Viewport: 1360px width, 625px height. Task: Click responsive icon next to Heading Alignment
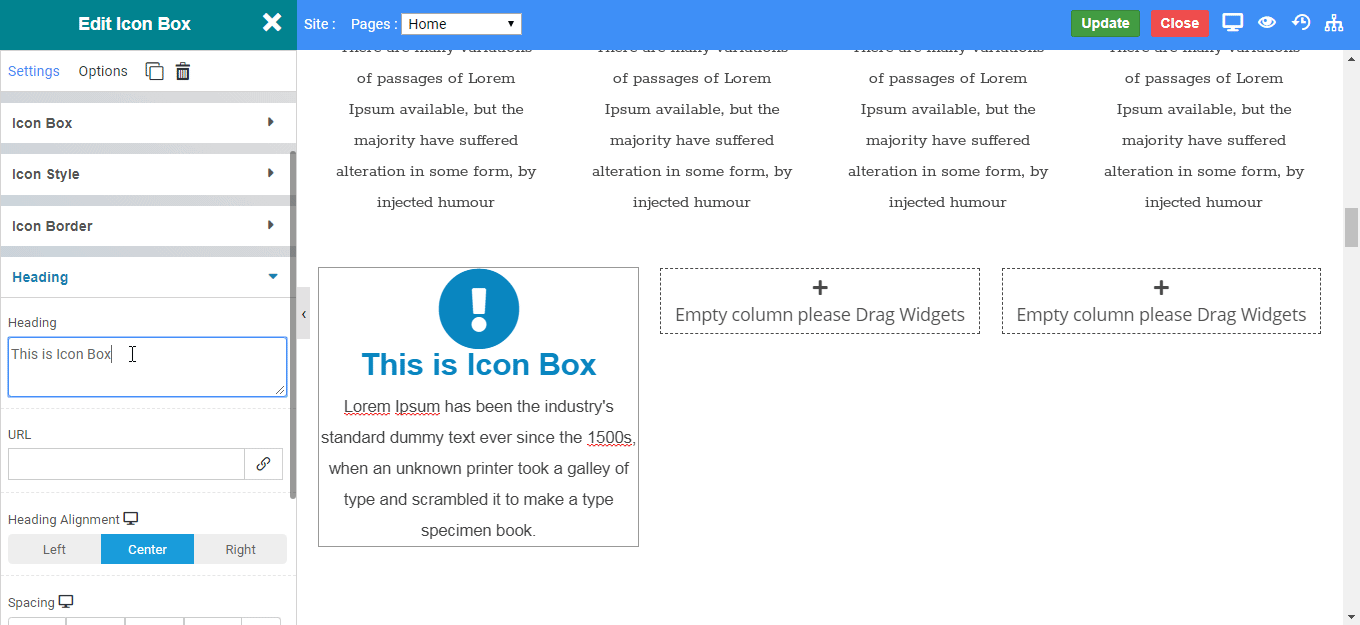130,519
